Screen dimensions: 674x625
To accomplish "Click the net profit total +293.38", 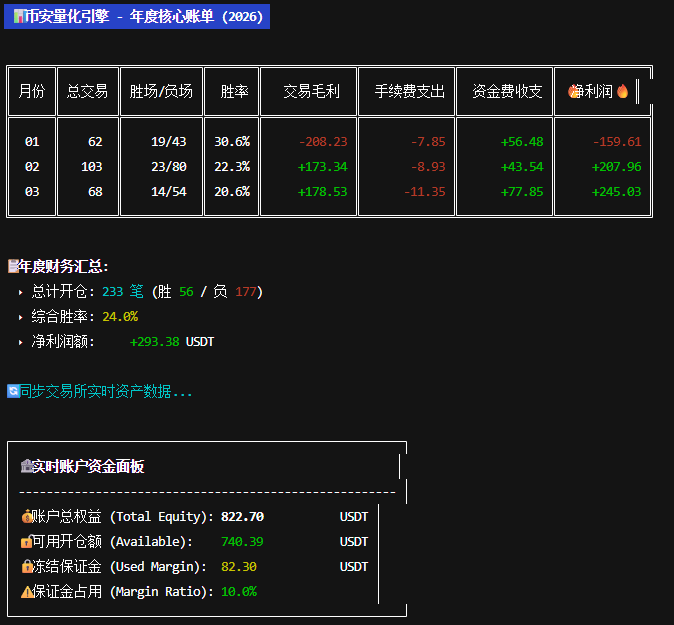I will point(155,342).
